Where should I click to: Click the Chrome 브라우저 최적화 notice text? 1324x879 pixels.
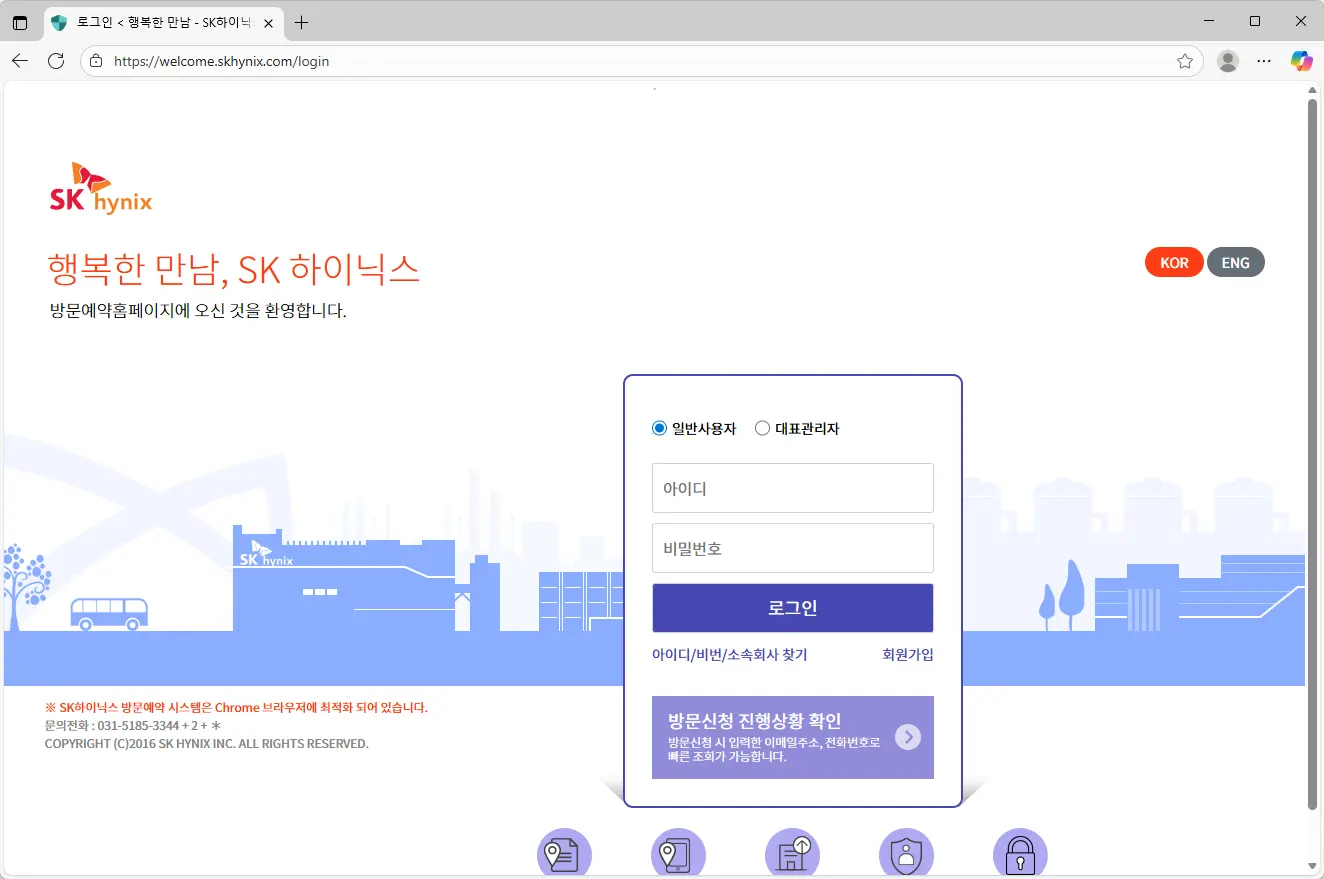click(x=236, y=707)
